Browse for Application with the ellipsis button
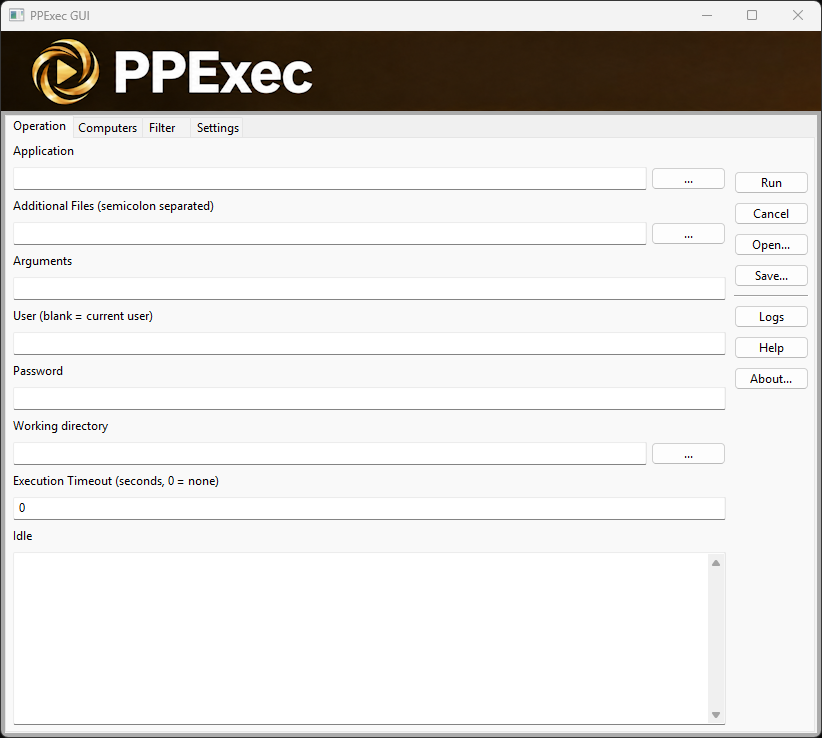822x738 pixels. 688,179
